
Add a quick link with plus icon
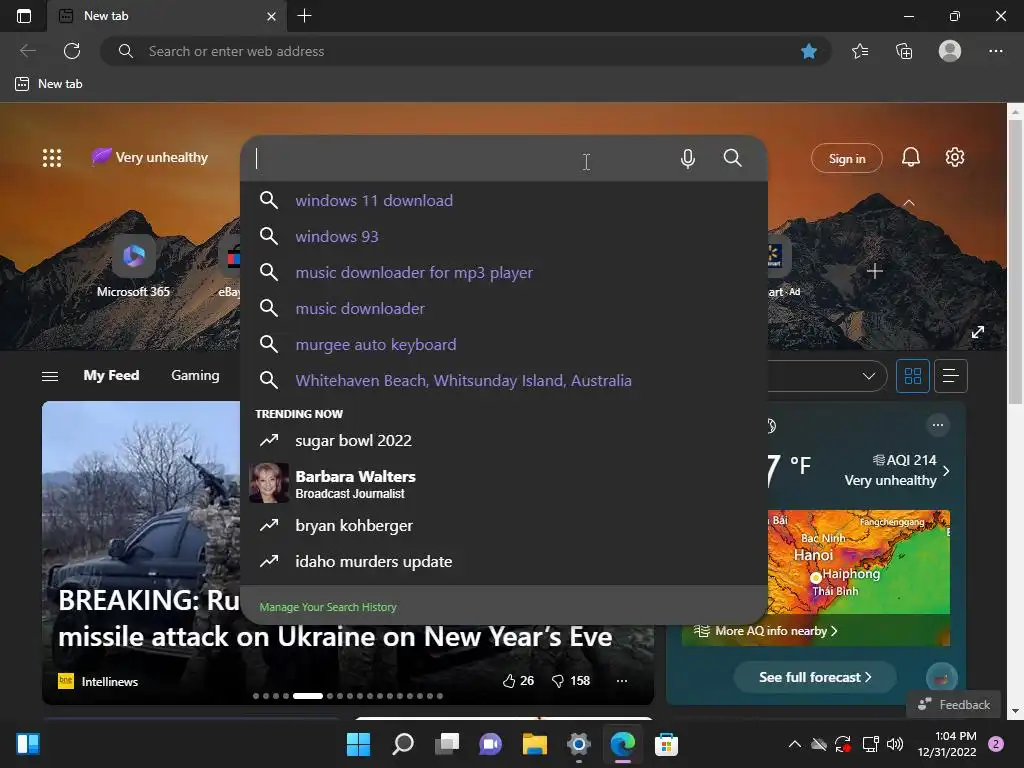(874, 271)
